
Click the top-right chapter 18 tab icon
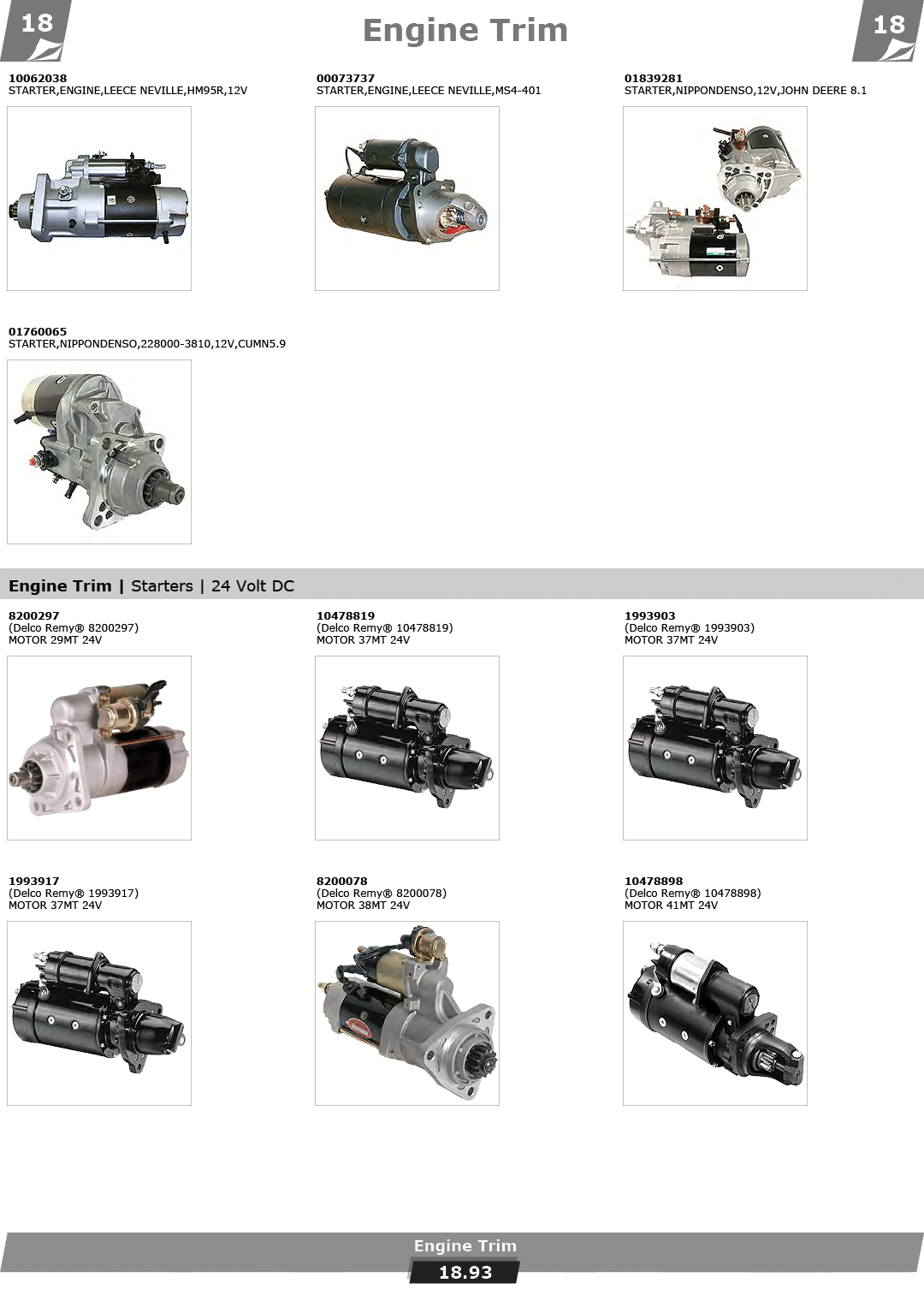888,29
